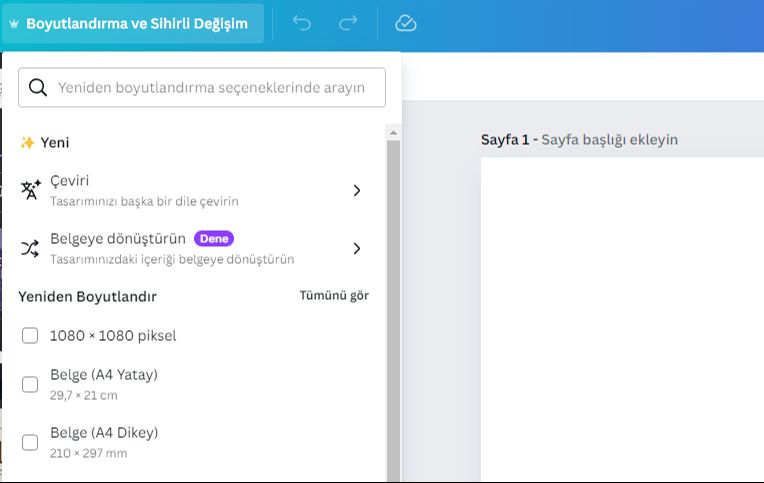Click the Yeniden Boyutlandır heading
The height and width of the screenshot is (483, 764).
(x=88, y=296)
